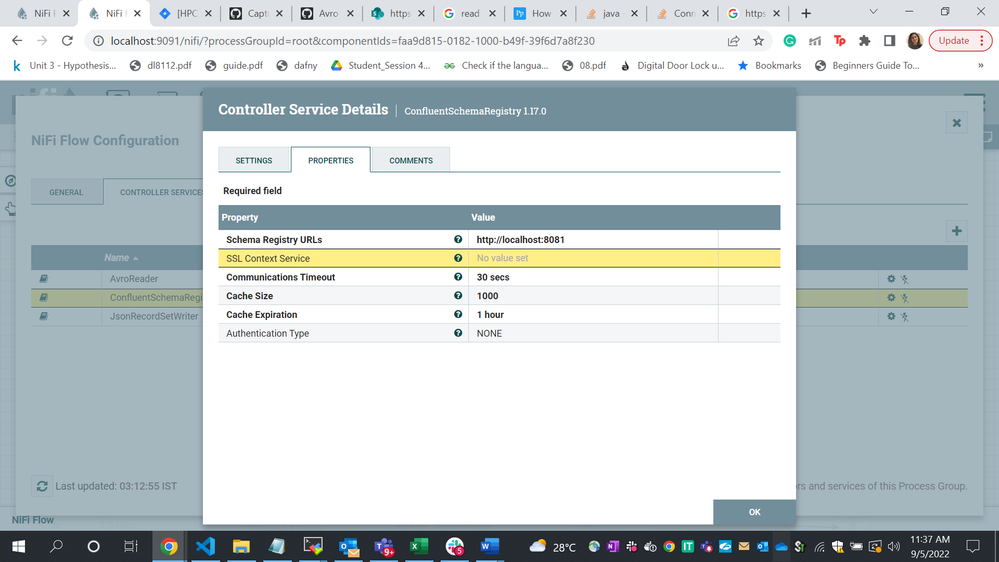The height and width of the screenshot is (562, 999).
Task: Click Cache Expiration value 1 hour
Action: (x=593, y=314)
